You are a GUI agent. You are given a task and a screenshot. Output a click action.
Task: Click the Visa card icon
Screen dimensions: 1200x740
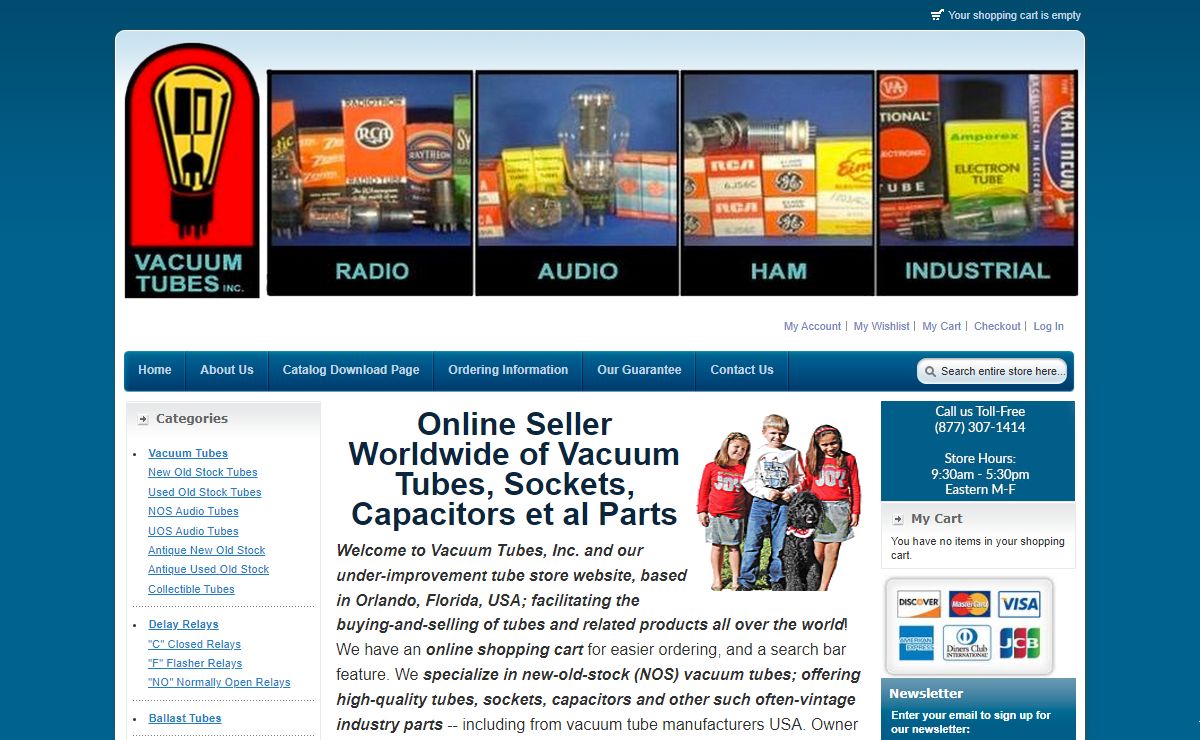point(1019,604)
